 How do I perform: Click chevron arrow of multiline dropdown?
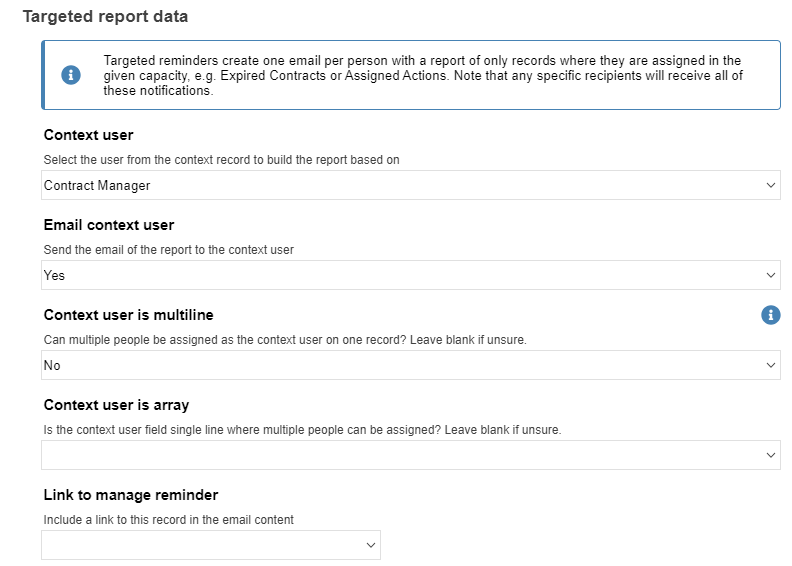(770, 365)
